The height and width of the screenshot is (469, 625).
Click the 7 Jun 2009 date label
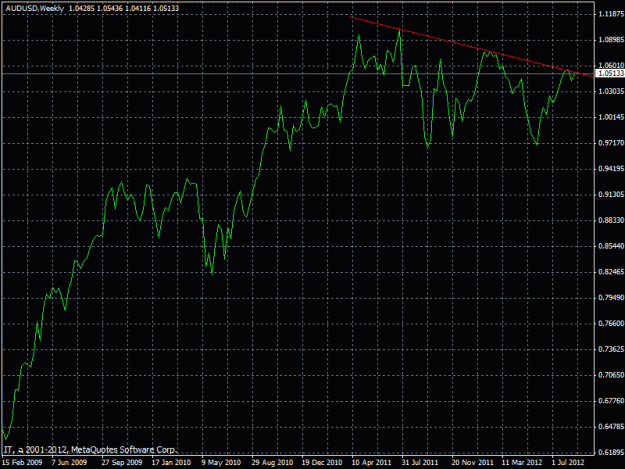pos(69,462)
